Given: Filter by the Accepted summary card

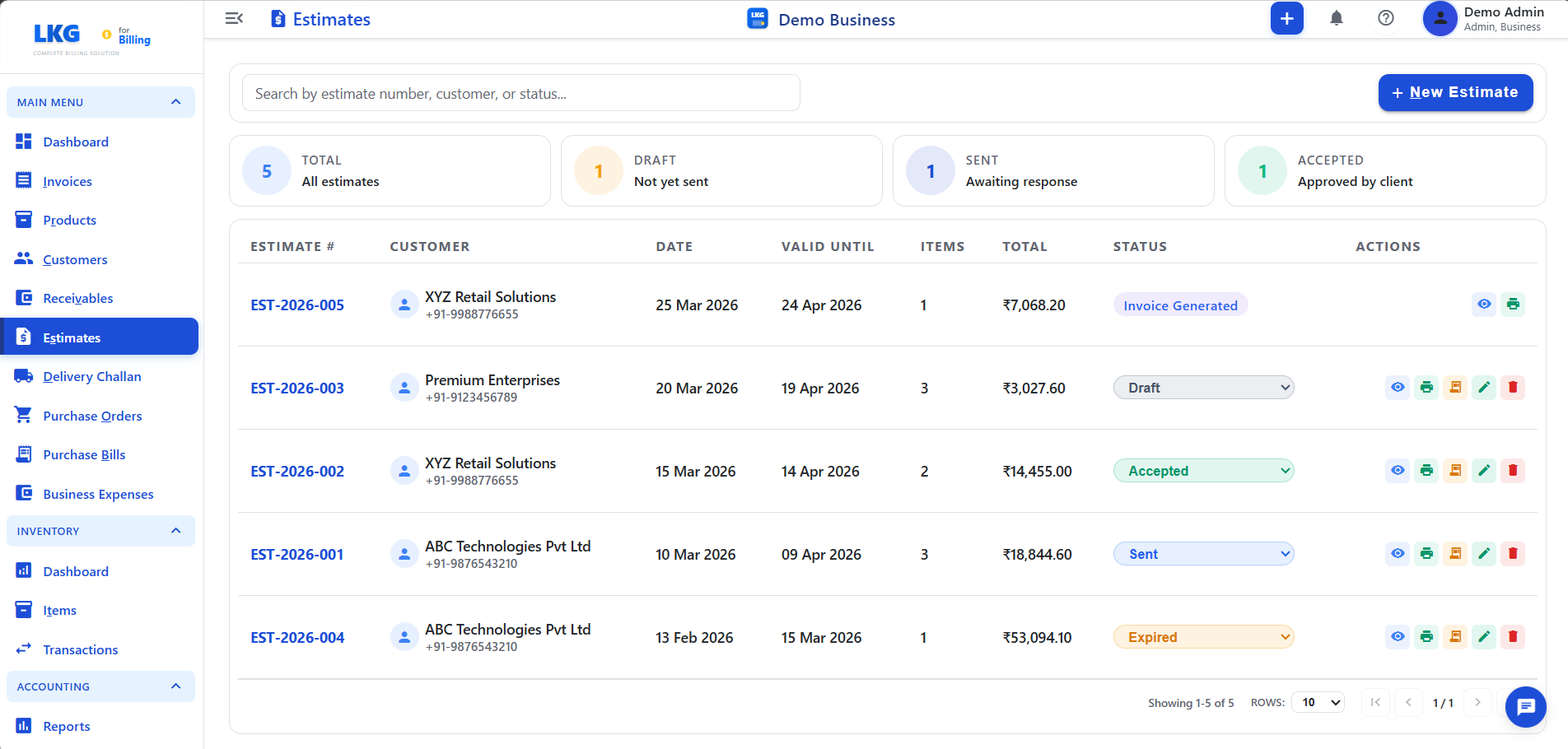Looking at the screenshot, I should point(1385,170).
